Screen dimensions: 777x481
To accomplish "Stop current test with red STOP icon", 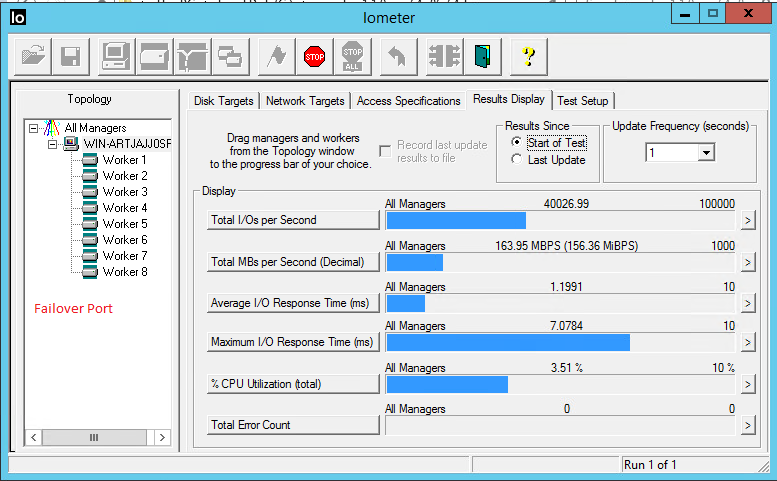I will pos(315,56).
